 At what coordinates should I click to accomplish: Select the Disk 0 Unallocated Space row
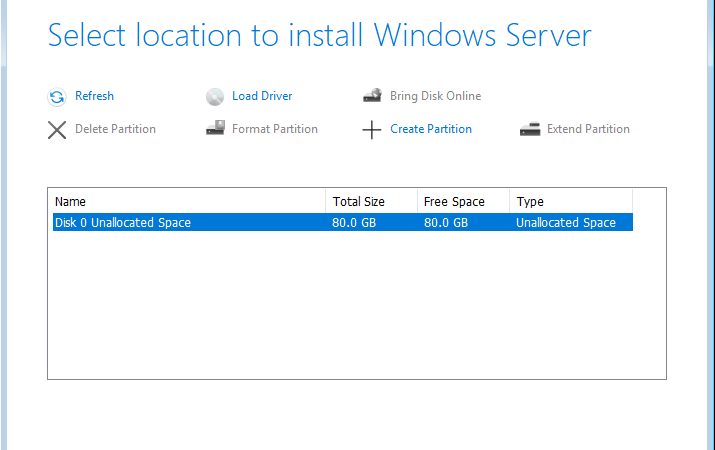coord(343,222)
